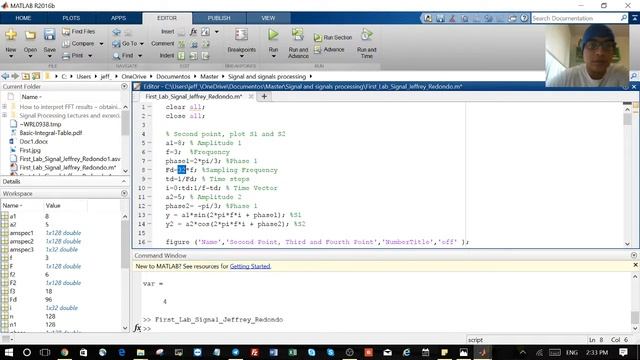Select variable Fd in Workspace
This screenshot has height=360, width=640.
pyautogui.click(x=13, y=299)
